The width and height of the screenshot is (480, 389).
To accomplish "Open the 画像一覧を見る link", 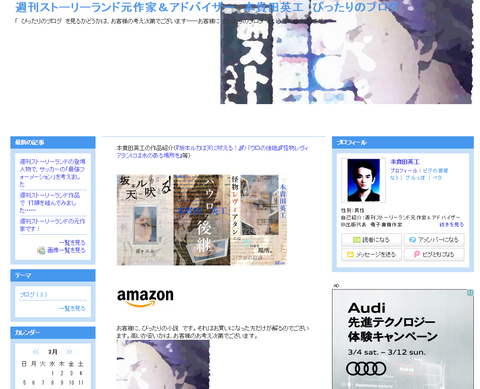I will point(66,250).
